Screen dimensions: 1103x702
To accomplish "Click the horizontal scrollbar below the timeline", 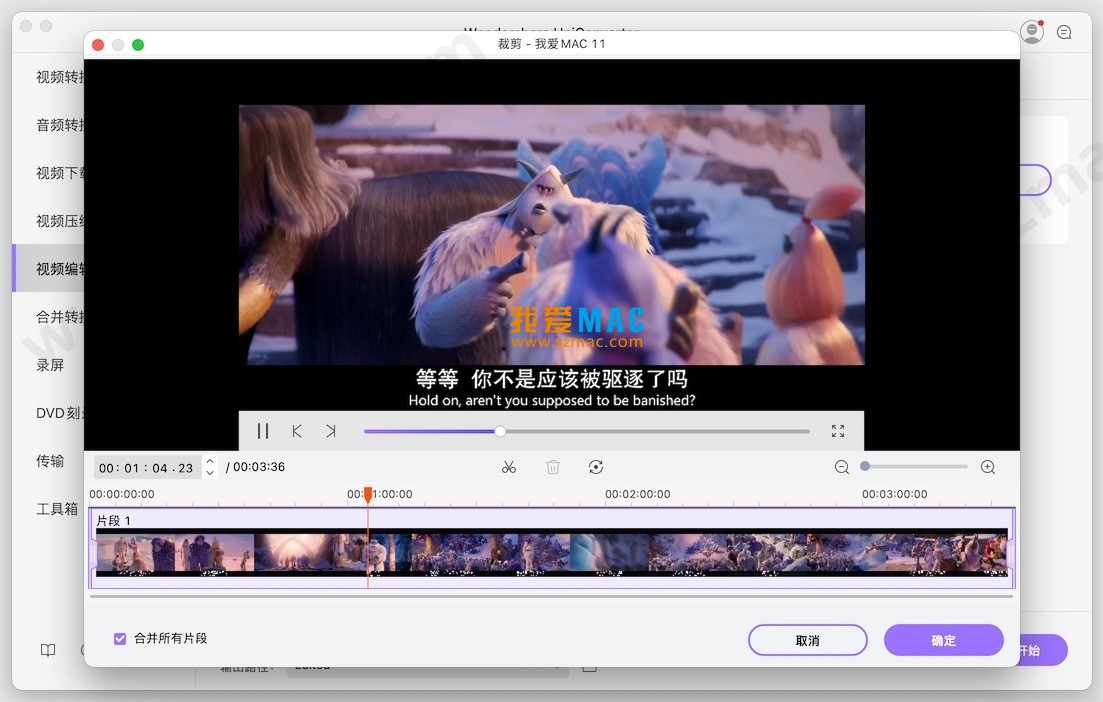I will pyautogui.click(x=552, y=596).
